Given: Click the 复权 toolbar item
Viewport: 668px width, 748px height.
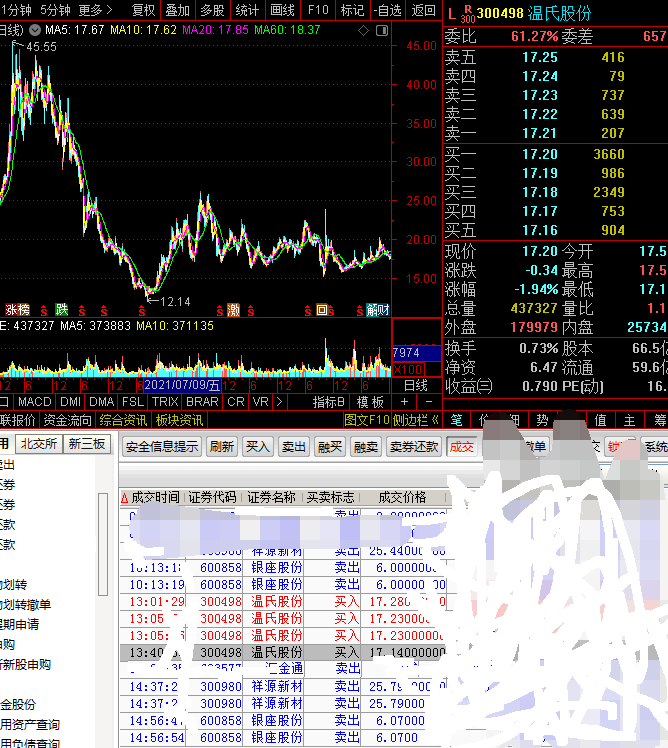Looking at the screenshot, I should click(x=144, y=10).
